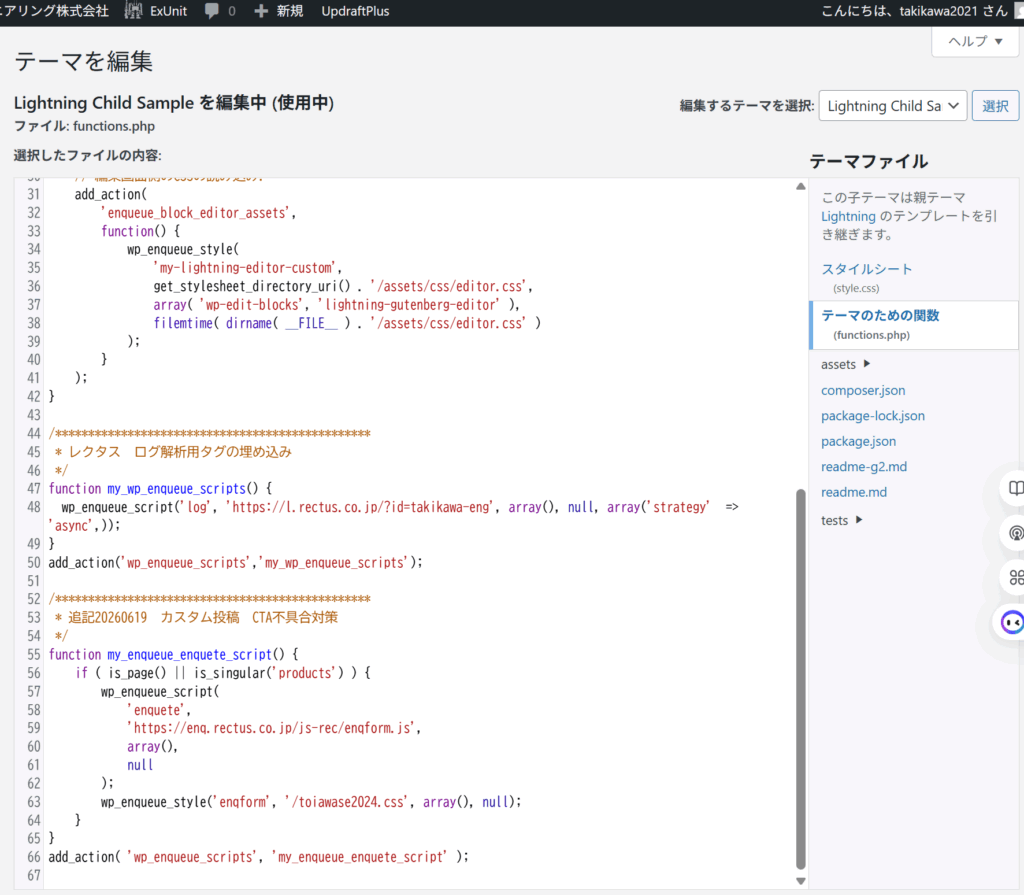The image size is (1024, 895).
Task: Click line 66 add_action my_enqueue_enquete_script
Action: point(259,856)
